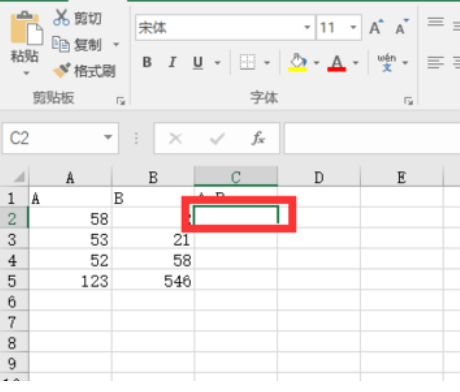Toggle Bold formatting
Image resolution: width=460 pixels, height=392 pixels.
(x=147, y=62)
